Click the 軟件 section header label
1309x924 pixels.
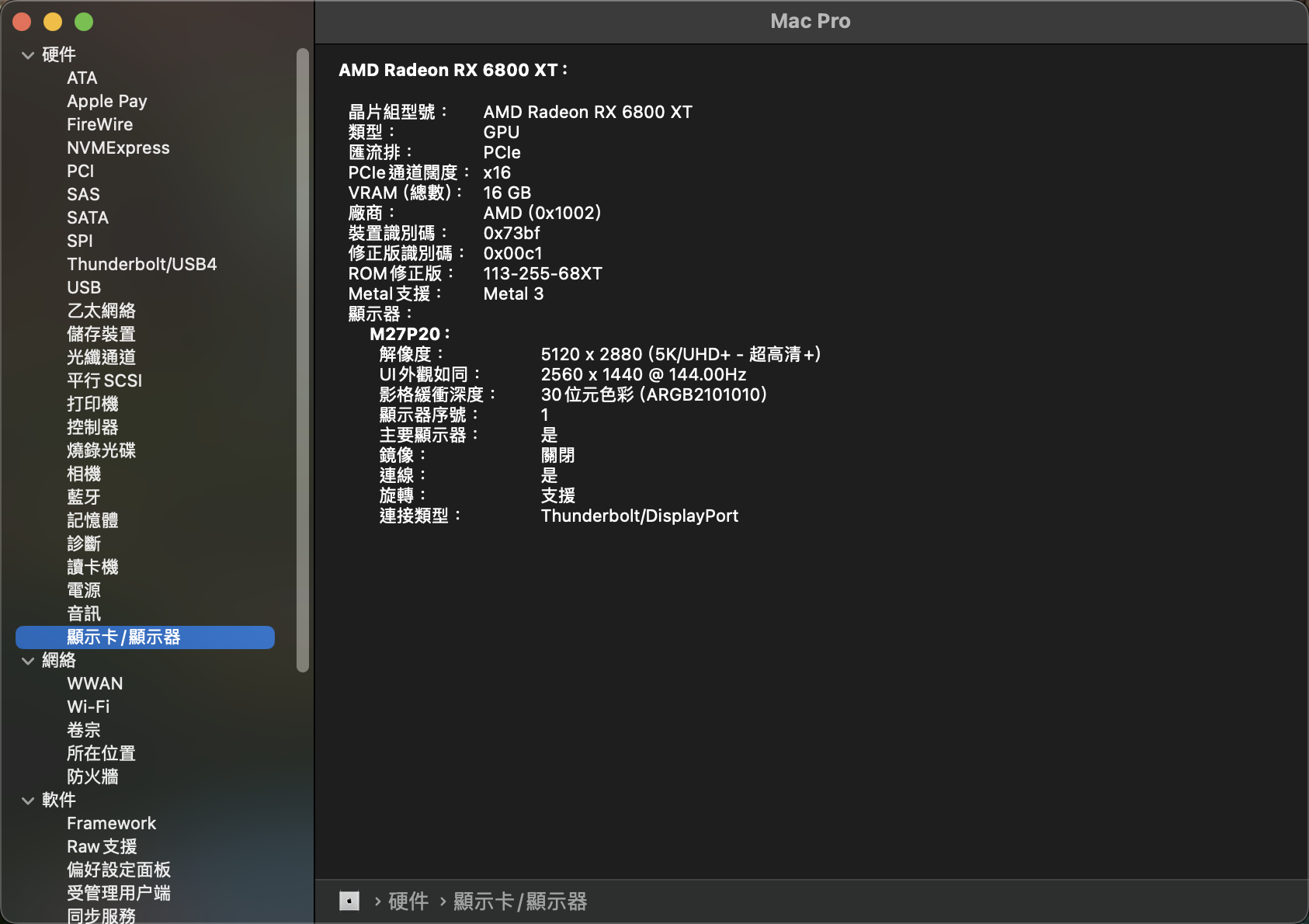[59, 801]
